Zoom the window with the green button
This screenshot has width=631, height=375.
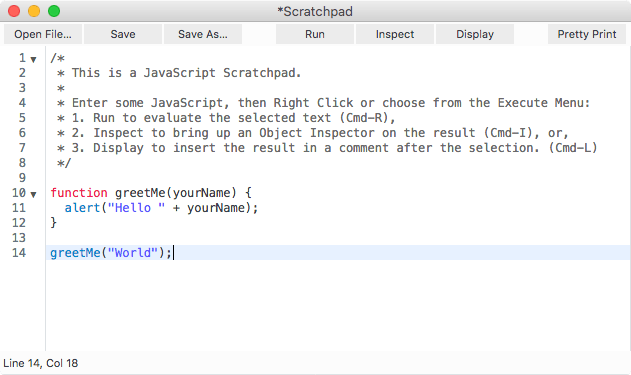[54, 11]
